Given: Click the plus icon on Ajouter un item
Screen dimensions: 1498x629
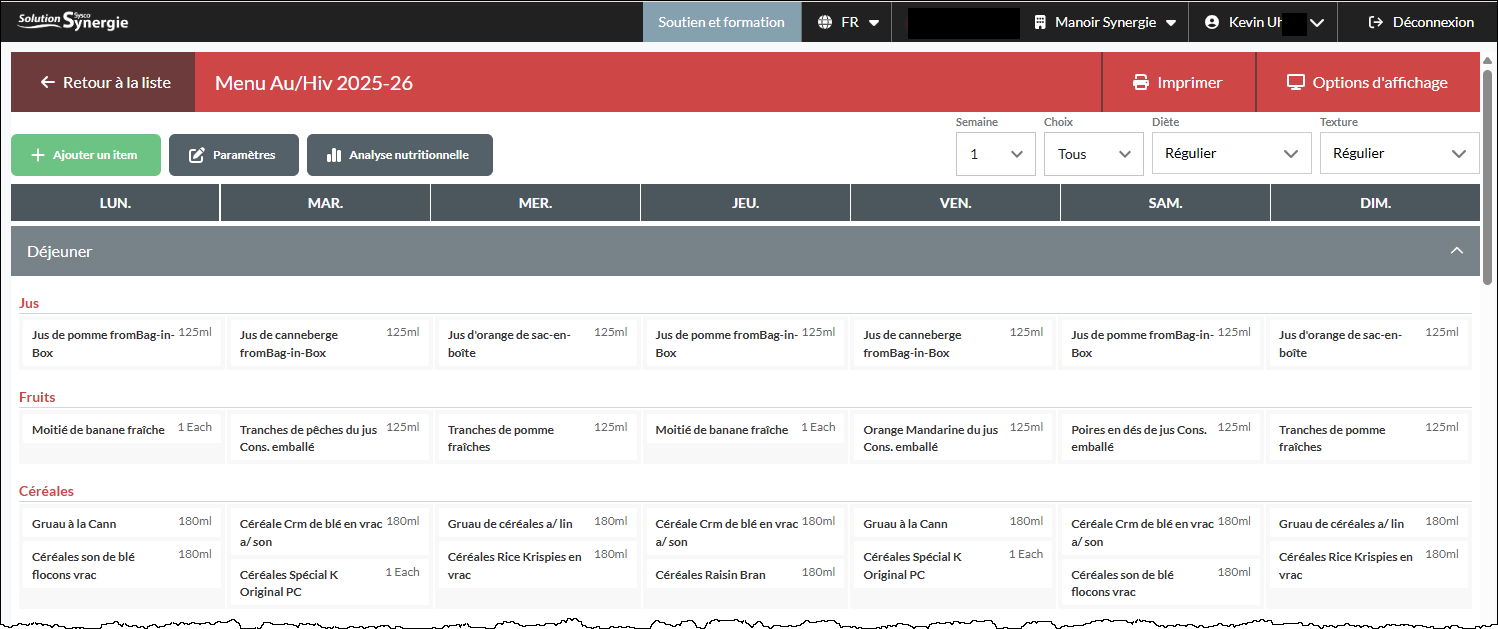Looking at the screenshot, I should (38, 155).
